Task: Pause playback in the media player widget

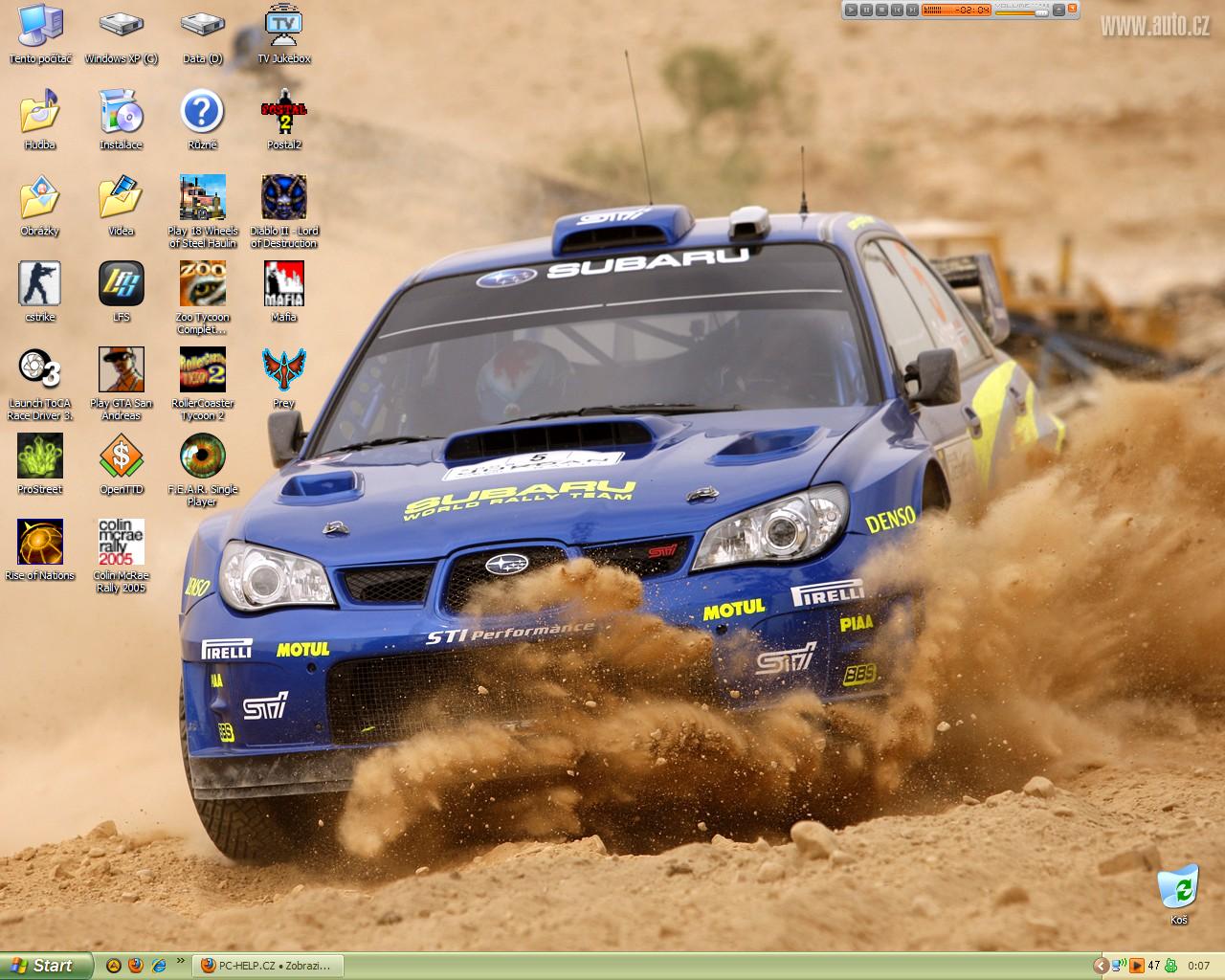Action: click(x=865, y=10)
